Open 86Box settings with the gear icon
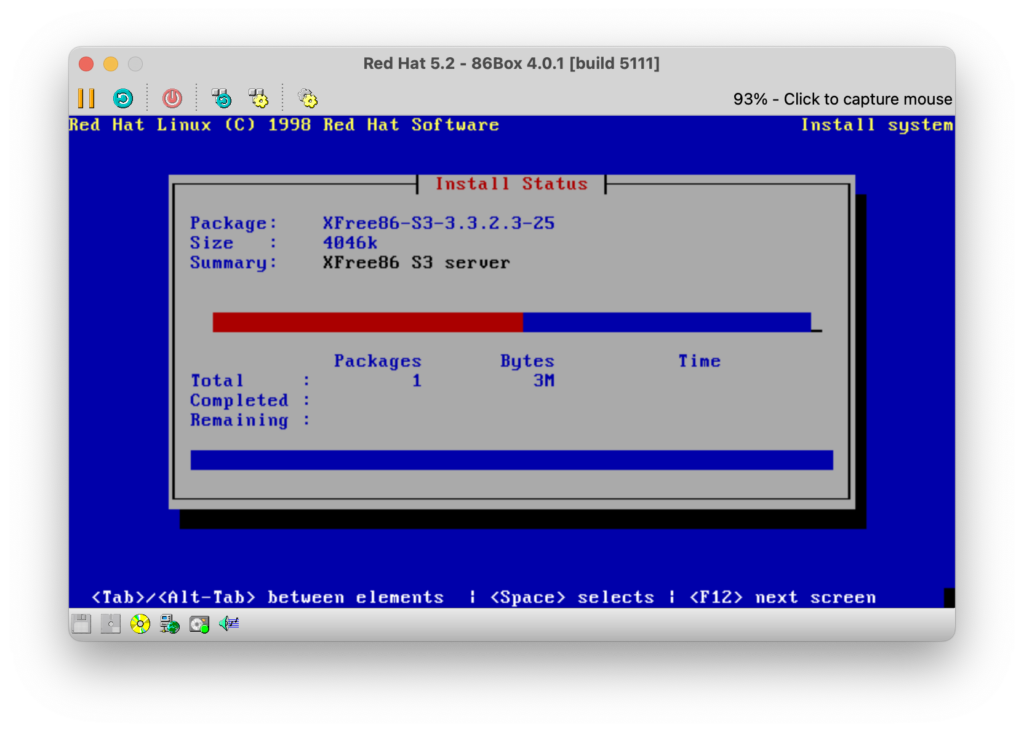The height and width of the screenshot is (732, 1024). 308,99
